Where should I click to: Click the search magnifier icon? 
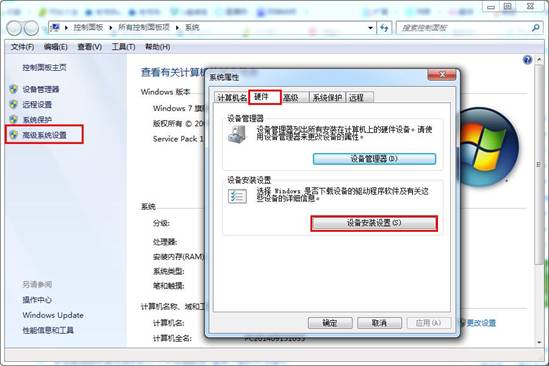pos(535,28)
